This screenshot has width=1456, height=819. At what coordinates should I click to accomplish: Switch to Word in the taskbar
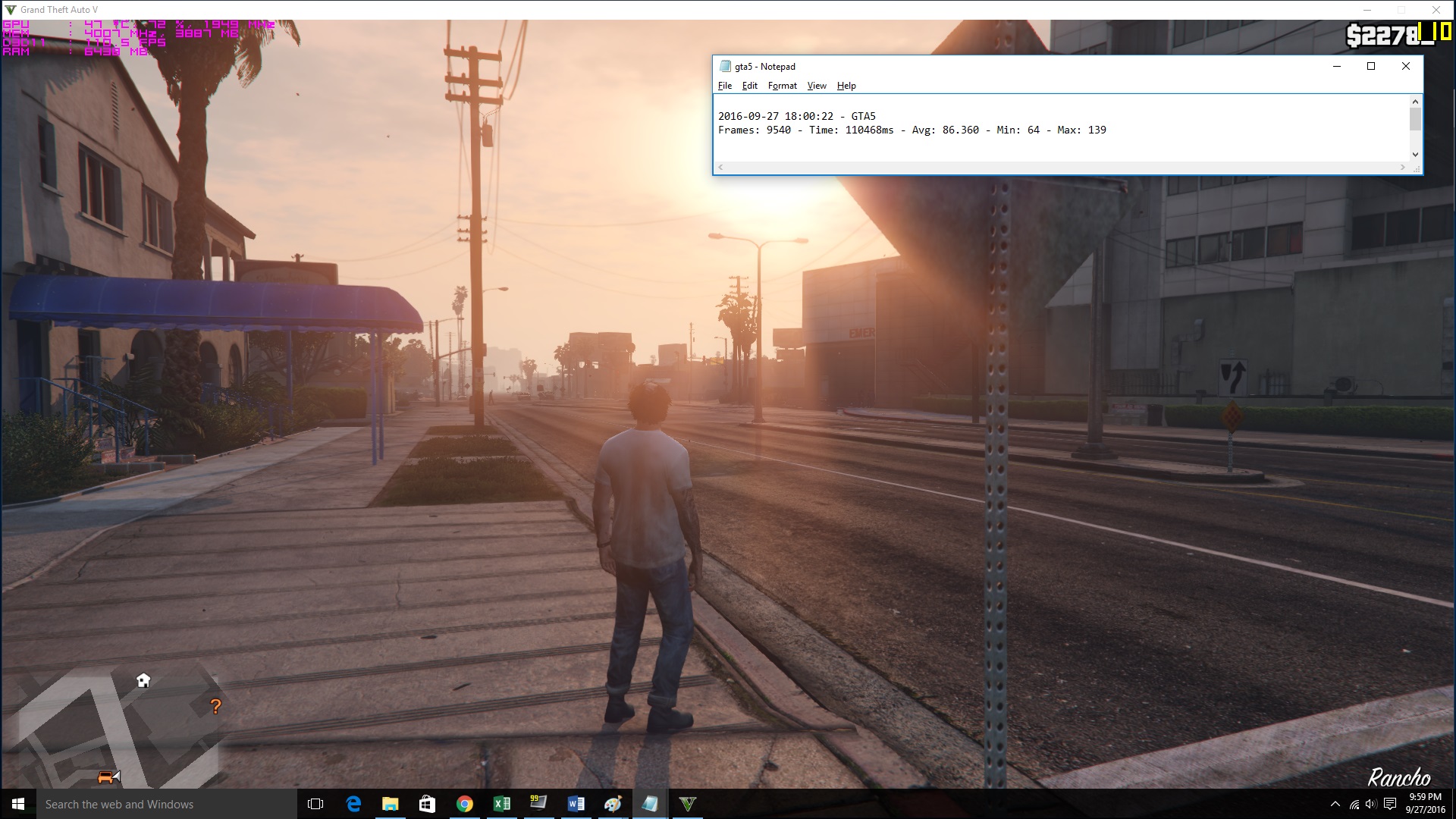coord(576,804)
